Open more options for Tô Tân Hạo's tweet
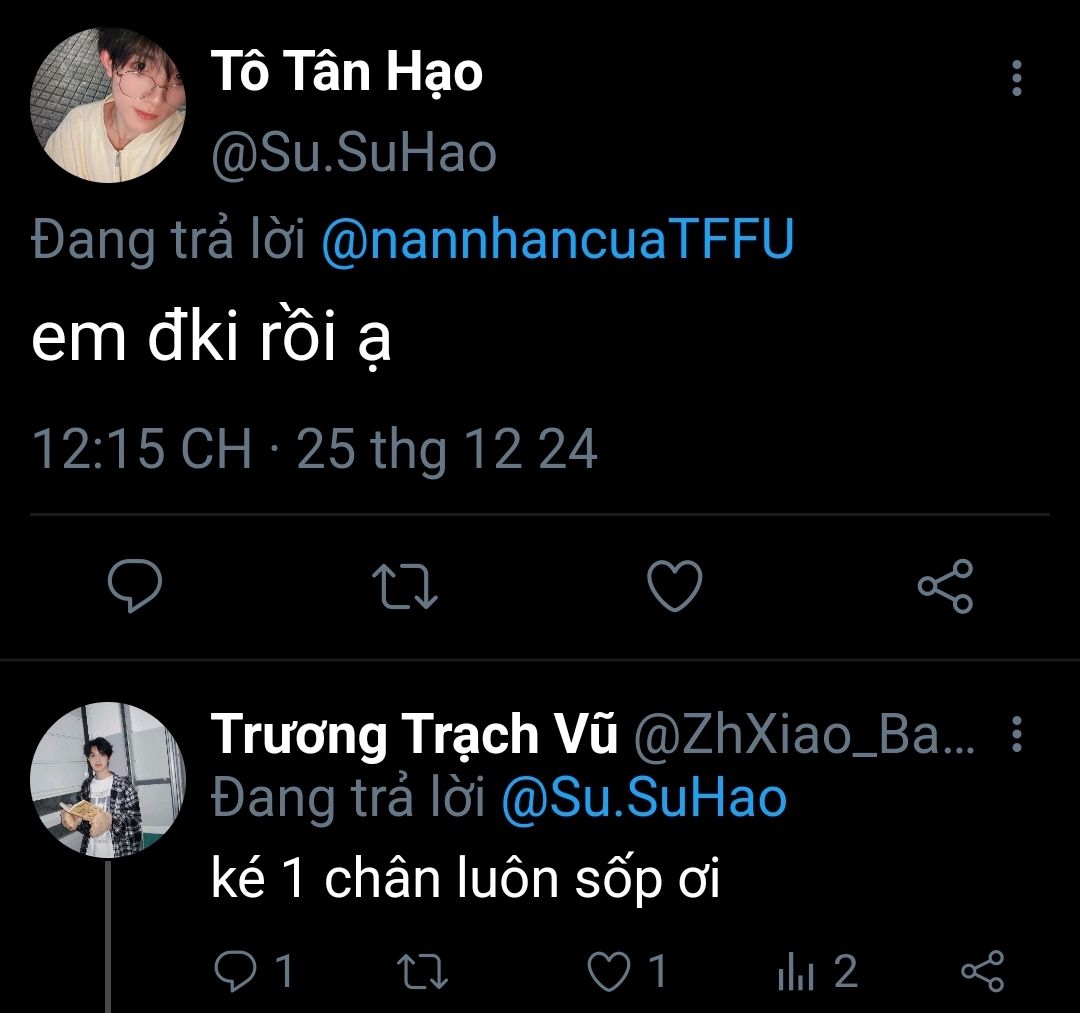The height and width of the screenshot is (1013, 1080). tap(1017, 78)
